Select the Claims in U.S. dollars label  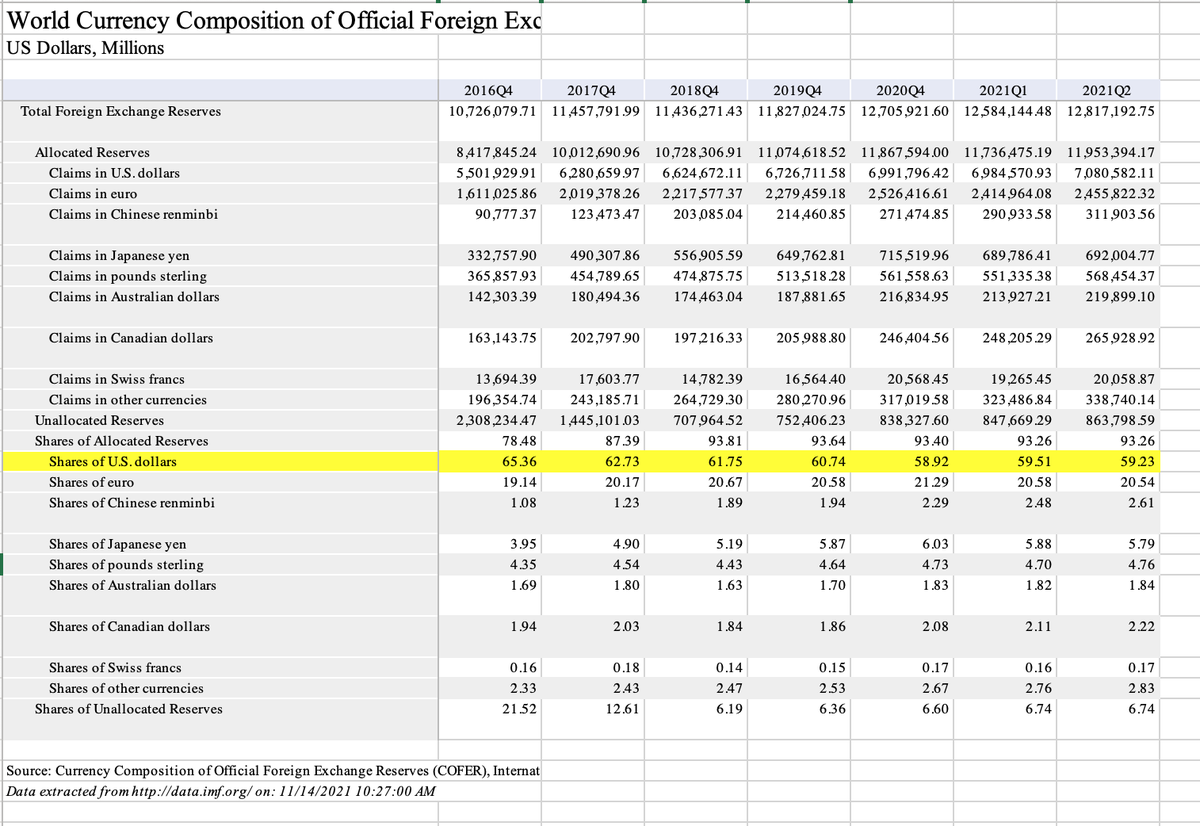[x=114, y=173]
